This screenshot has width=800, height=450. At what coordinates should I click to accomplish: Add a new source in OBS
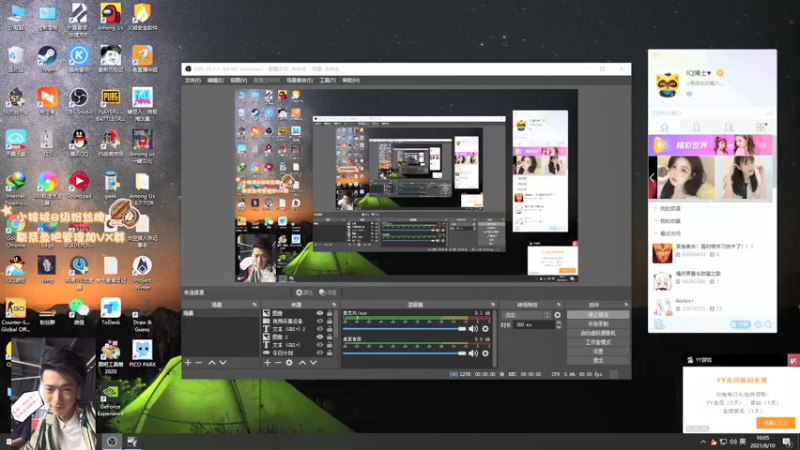[267, 362]
